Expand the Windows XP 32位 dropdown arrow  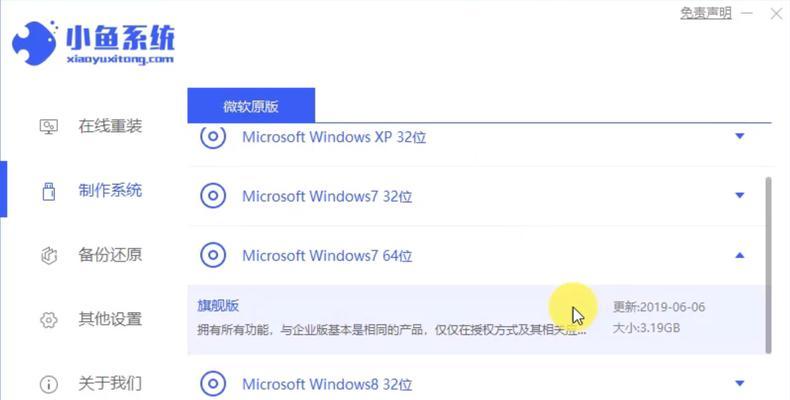[740, 136]
